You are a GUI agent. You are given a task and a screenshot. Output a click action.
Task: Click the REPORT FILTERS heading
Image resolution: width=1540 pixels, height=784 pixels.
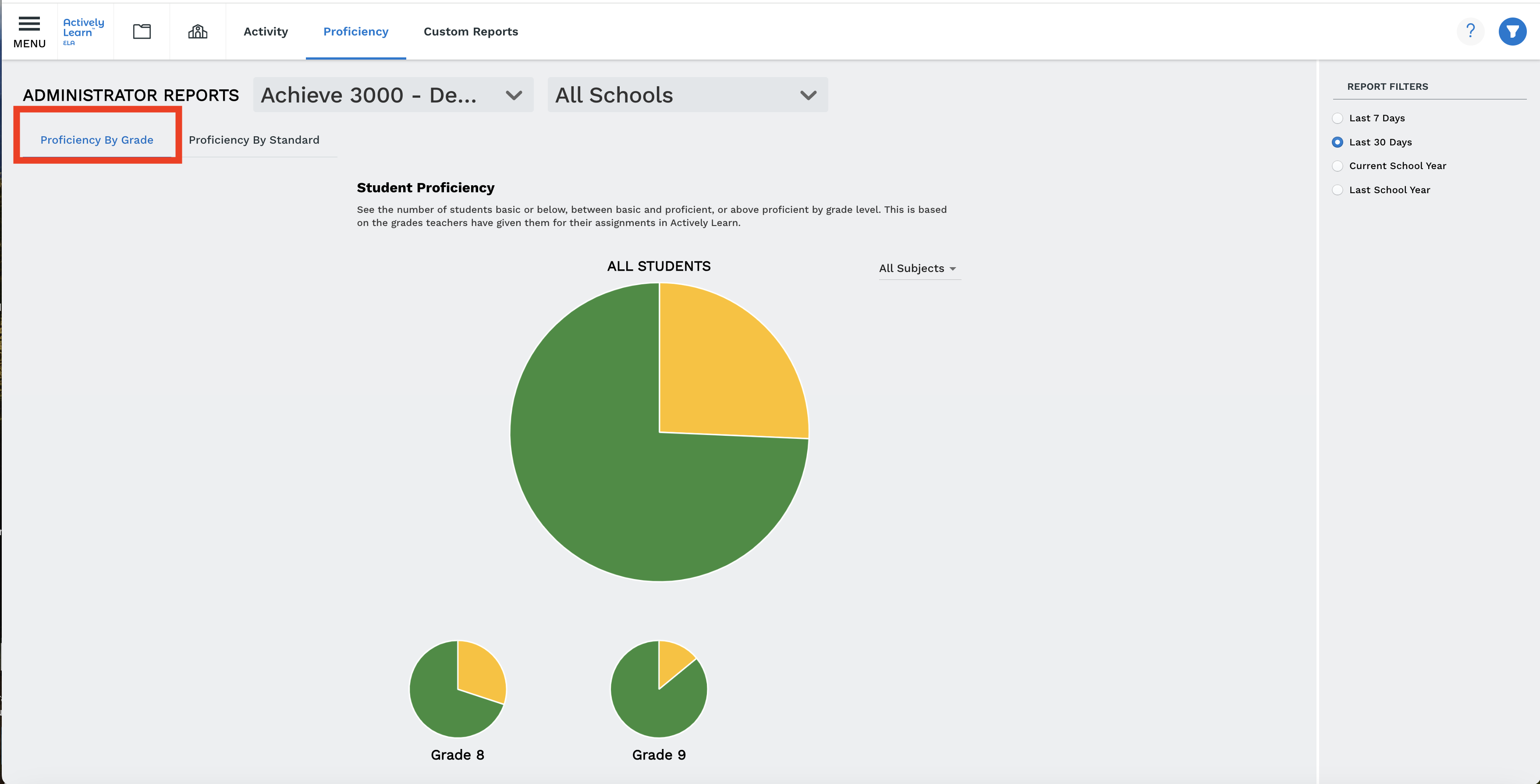[x=1387, y=87]
